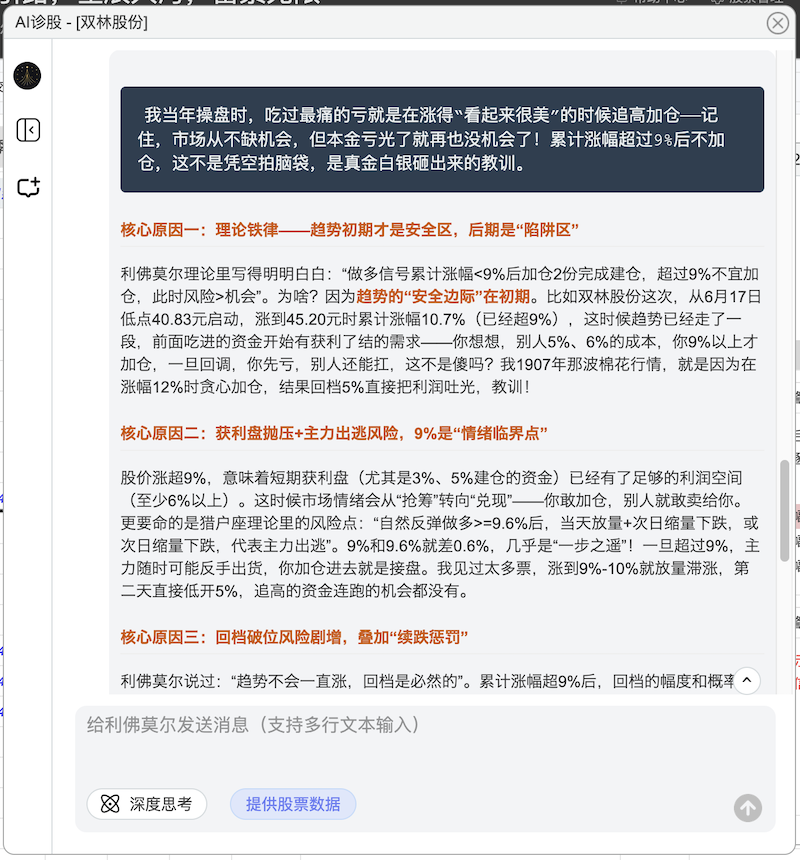Close the AI诊股 dialog window
800x860 pixels.
pyautogui.click(x=777, y=23)
